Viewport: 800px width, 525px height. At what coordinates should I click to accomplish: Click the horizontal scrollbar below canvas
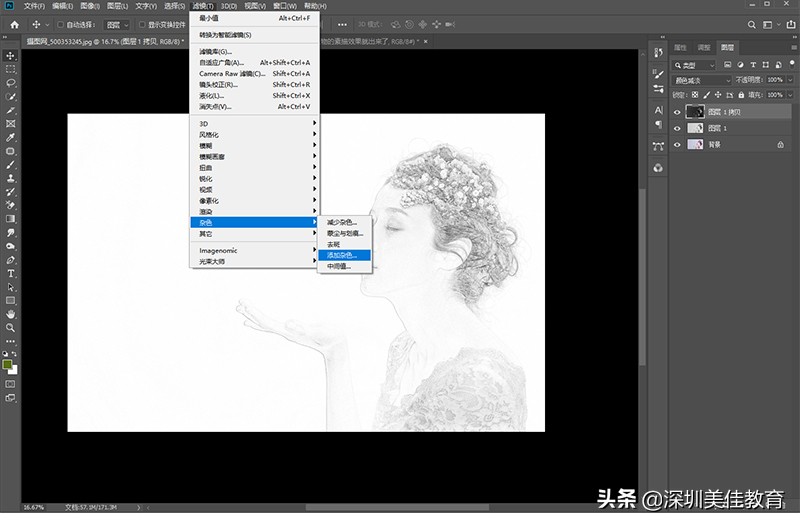click(x=397, y=508)
